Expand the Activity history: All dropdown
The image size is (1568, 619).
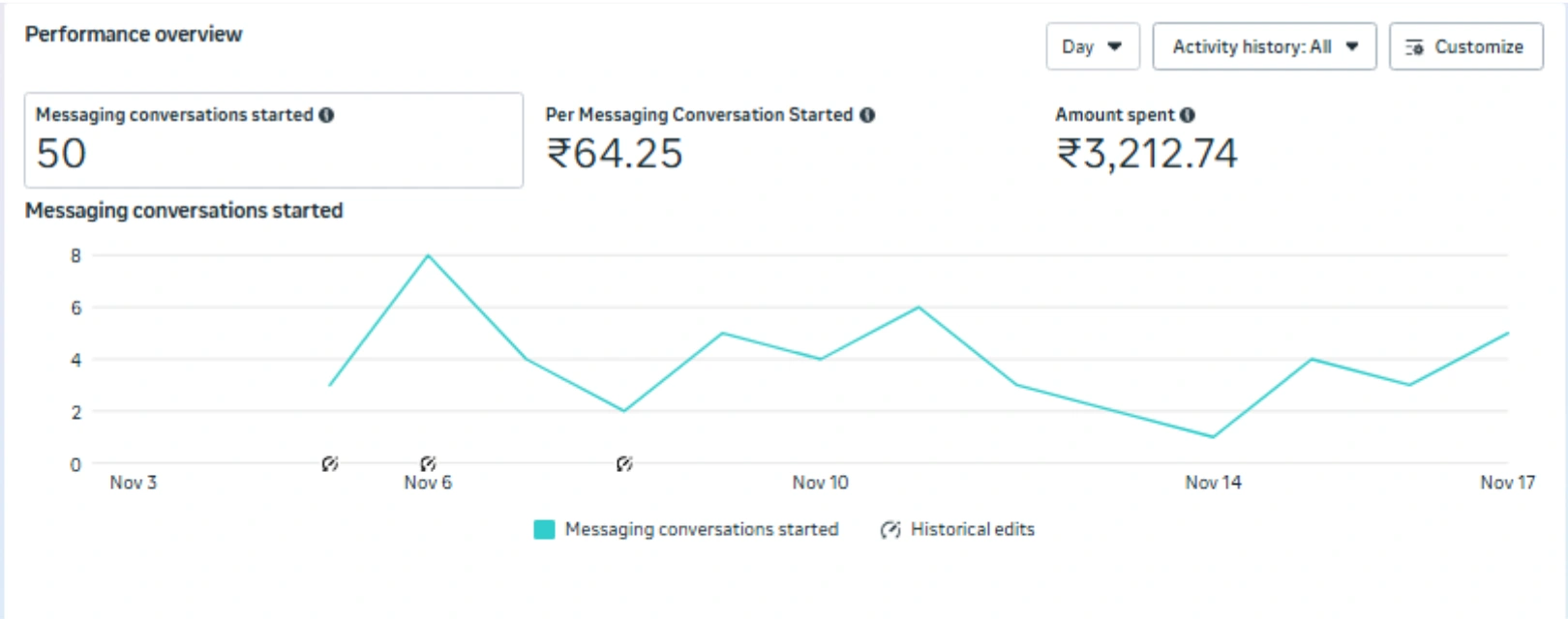(x=1264, y=46)
